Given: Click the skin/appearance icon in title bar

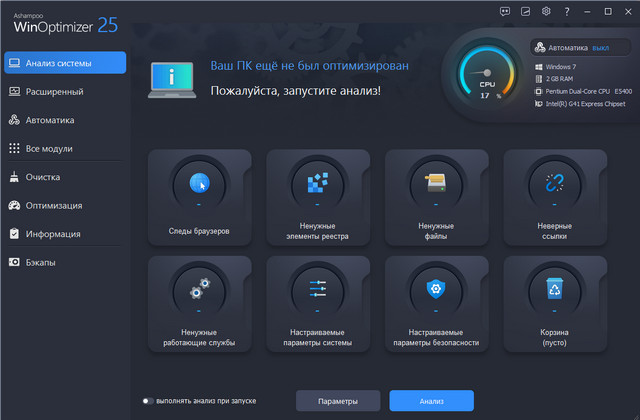Looking at the screenshot, I should (x=525, y=11).
